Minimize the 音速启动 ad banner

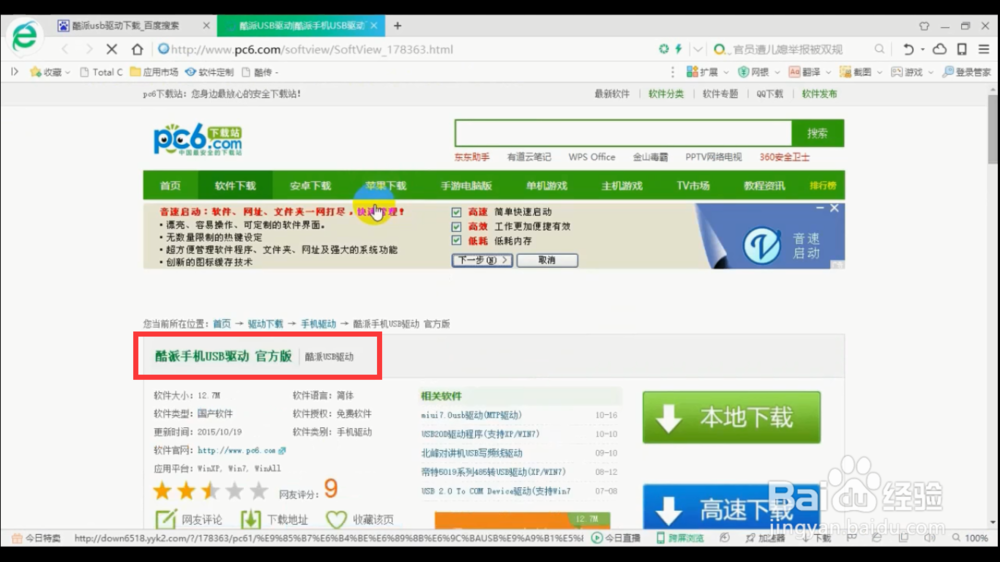click(x=820, y=209)
